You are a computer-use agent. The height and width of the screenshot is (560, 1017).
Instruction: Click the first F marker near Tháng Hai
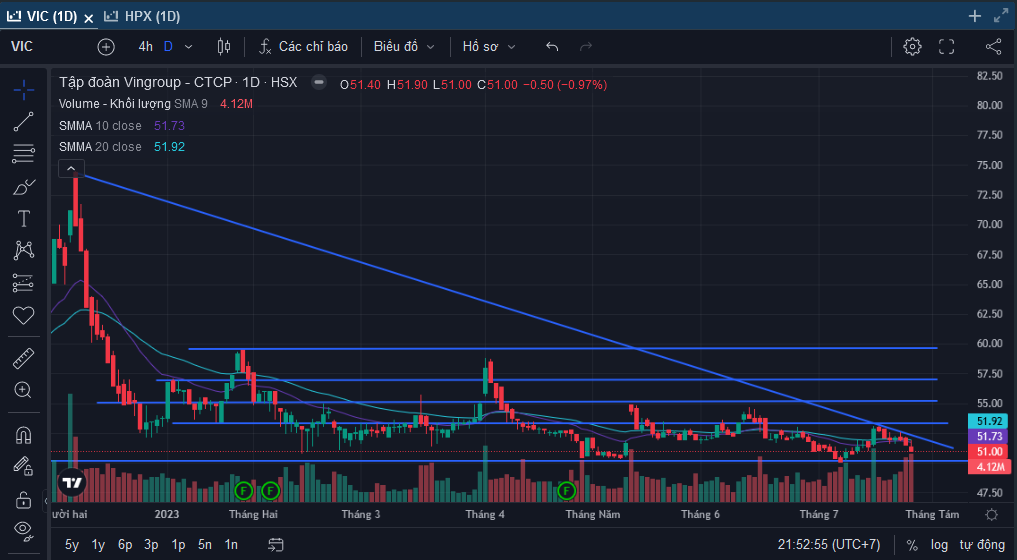point(243,491)
